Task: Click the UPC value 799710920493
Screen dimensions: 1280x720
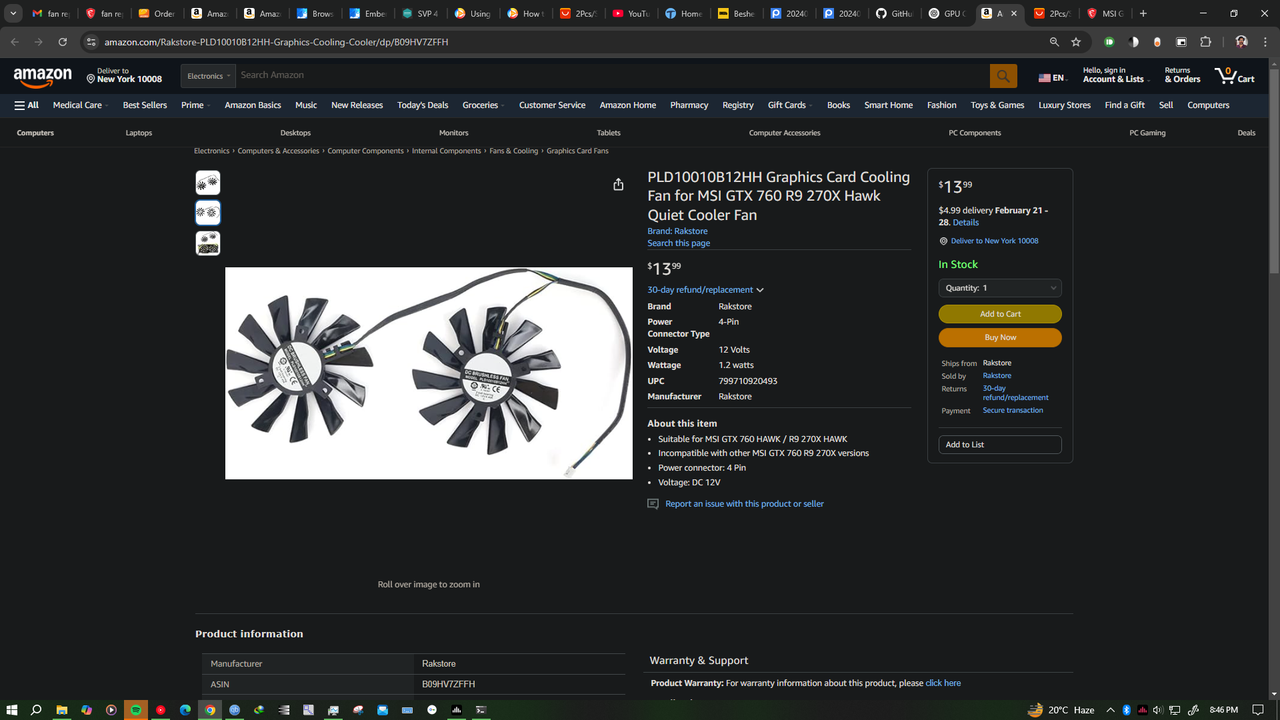Action: 748,381
